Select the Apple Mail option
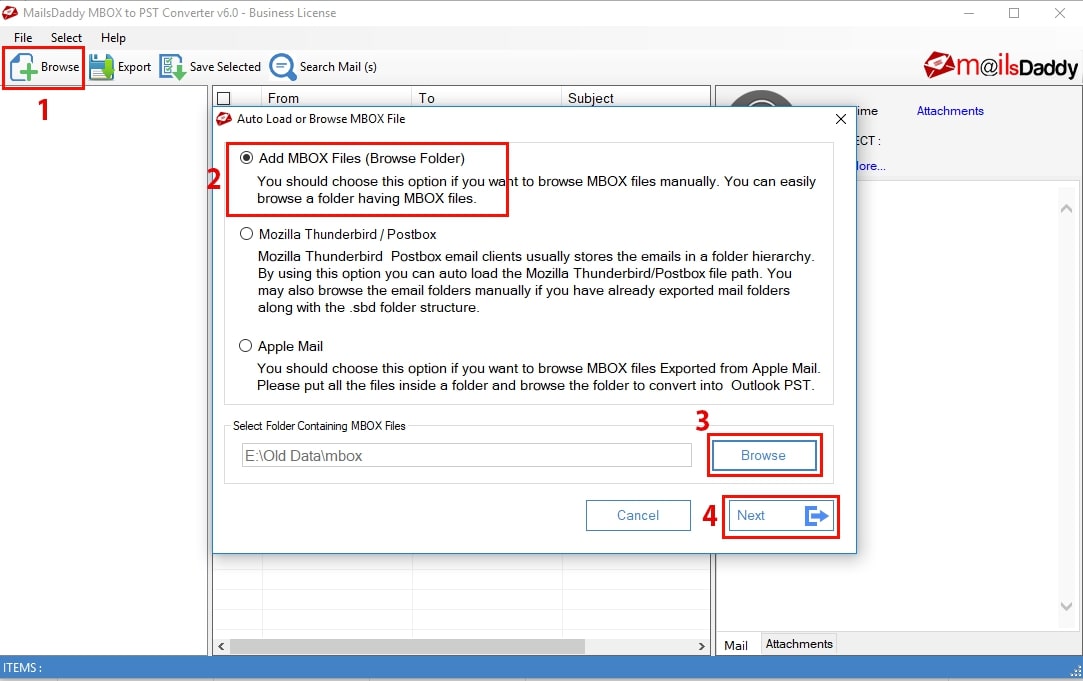The height and width of the screenshot is (681, 1083). tap(245, 345)
